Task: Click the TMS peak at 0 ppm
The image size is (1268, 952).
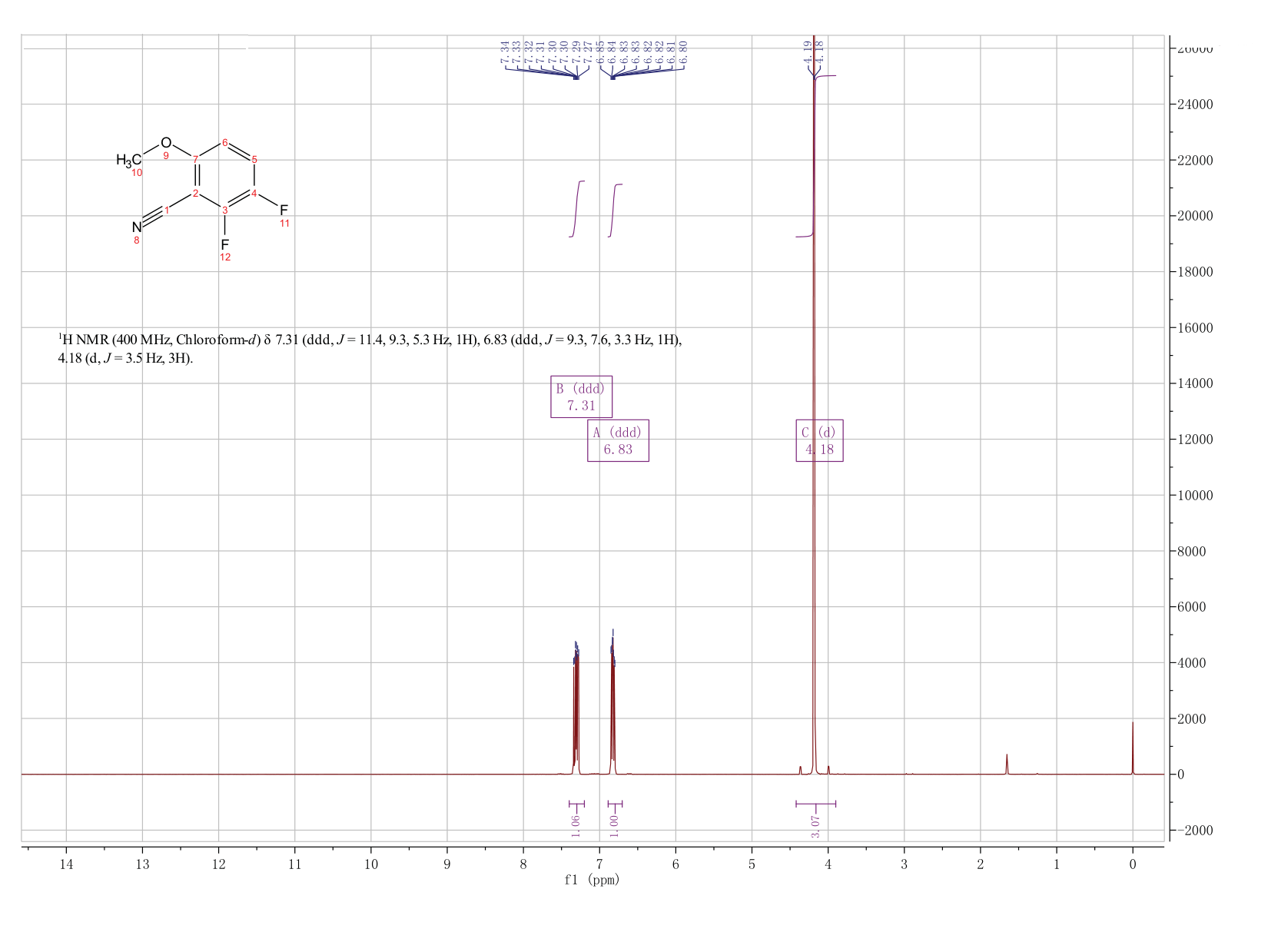Action: [x=1133, y=748]
